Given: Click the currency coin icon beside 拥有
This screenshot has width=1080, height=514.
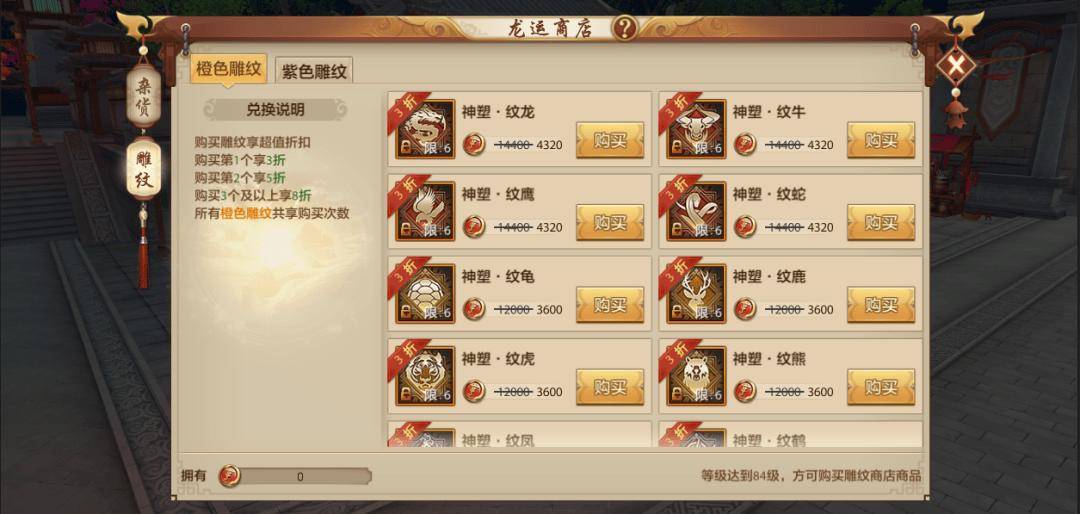Looking at the screenshot, I should tap(229, 476).
